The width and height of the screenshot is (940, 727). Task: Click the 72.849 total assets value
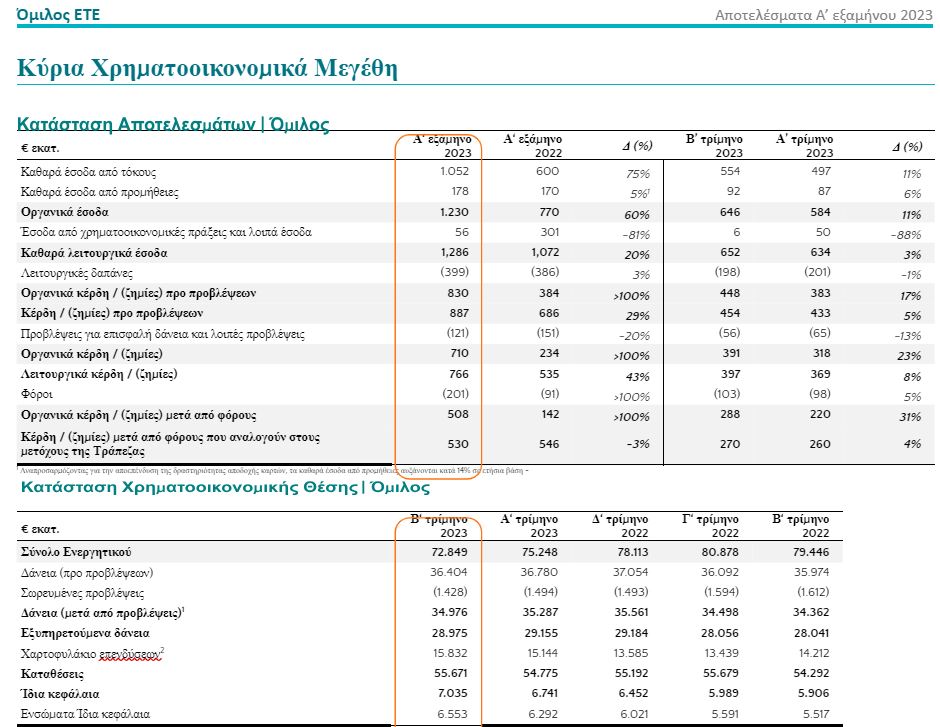[x=439, y=552]
